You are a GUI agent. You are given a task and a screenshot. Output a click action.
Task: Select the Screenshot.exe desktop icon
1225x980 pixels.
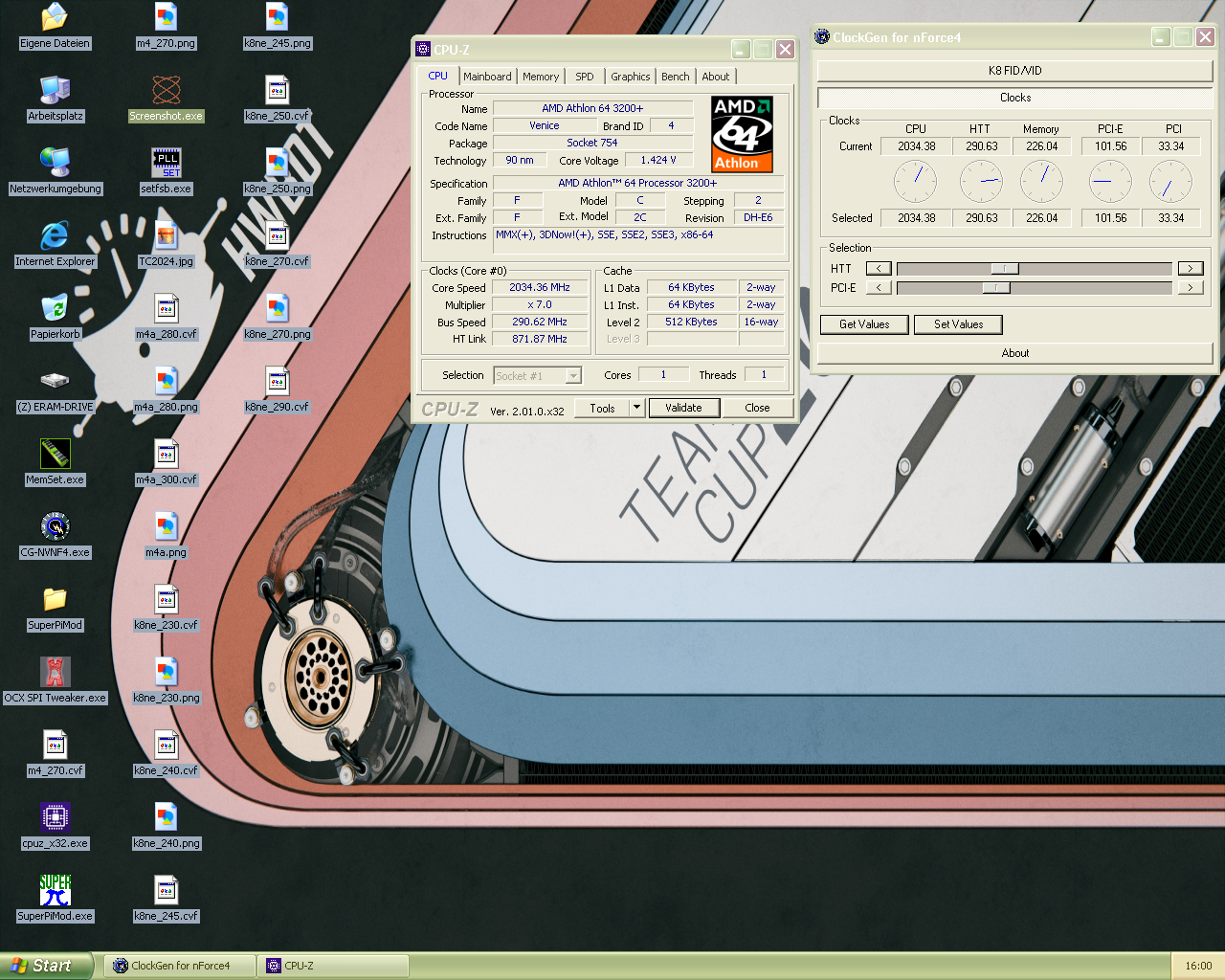[166, 98]
